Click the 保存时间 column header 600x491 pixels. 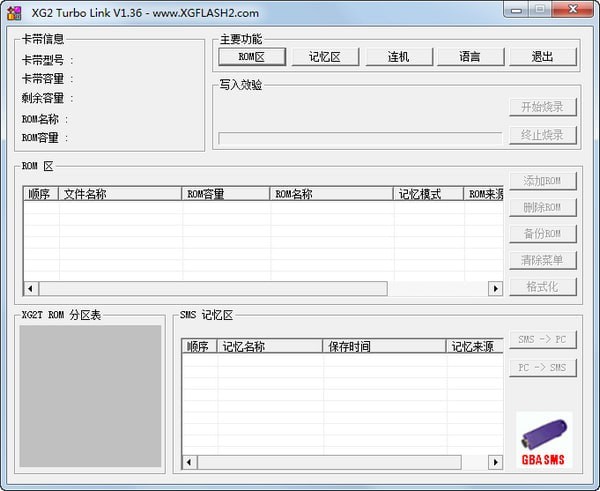[384, 347]
